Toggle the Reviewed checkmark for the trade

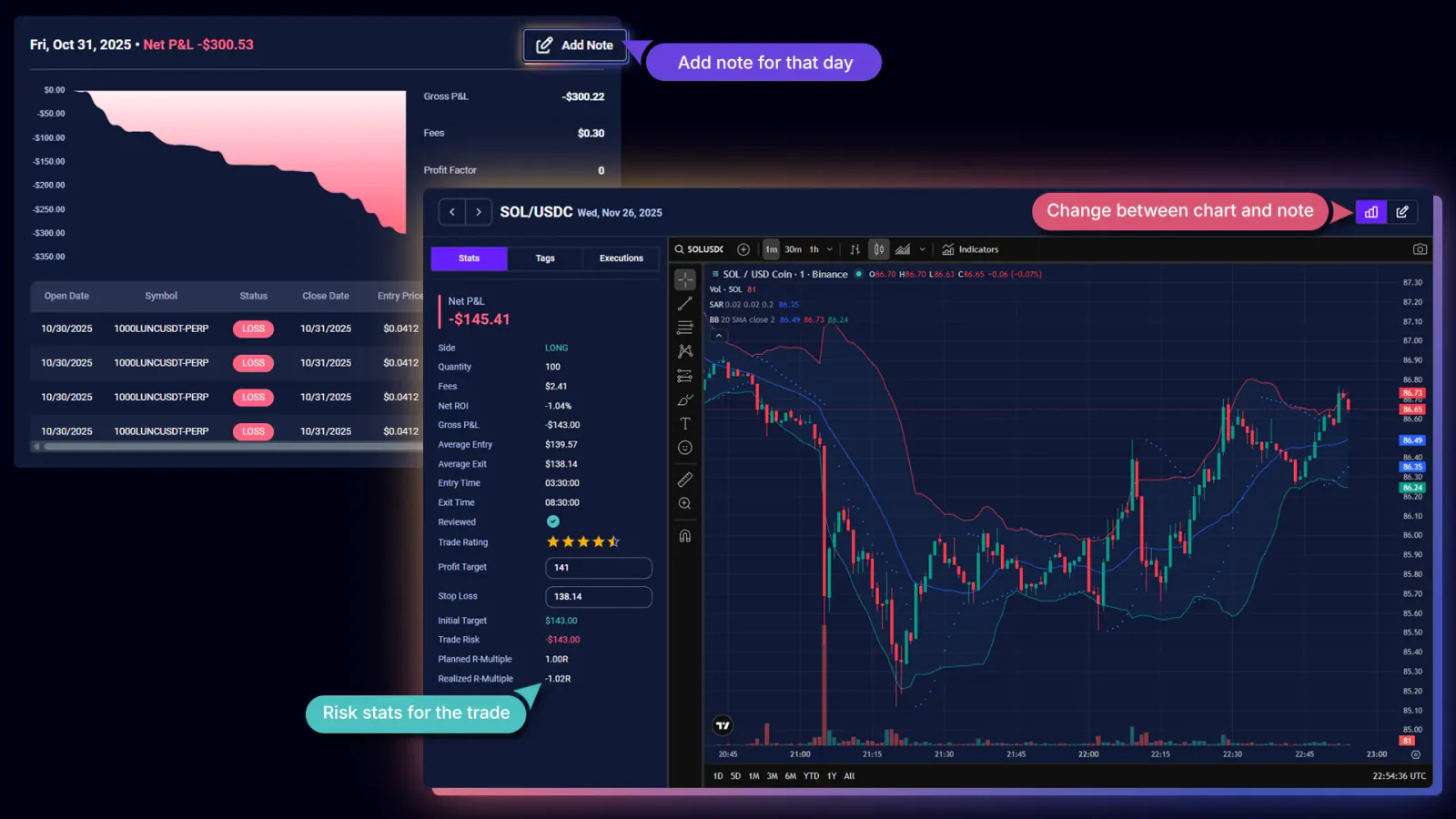click(552, 521)
